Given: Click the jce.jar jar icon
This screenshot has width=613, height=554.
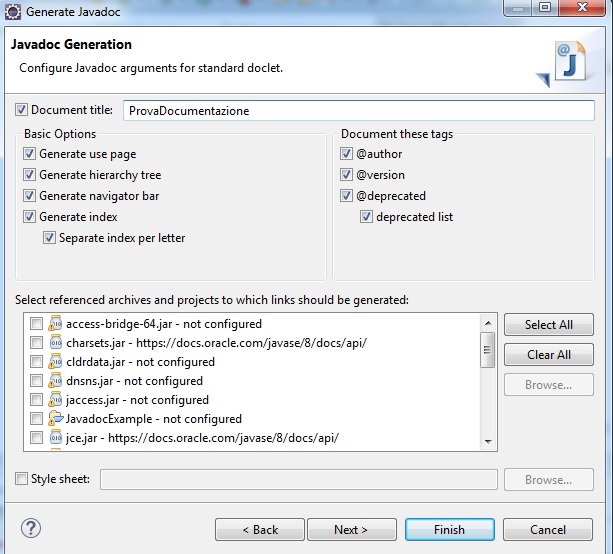Looking at the screenshot, I should [56, 437].
